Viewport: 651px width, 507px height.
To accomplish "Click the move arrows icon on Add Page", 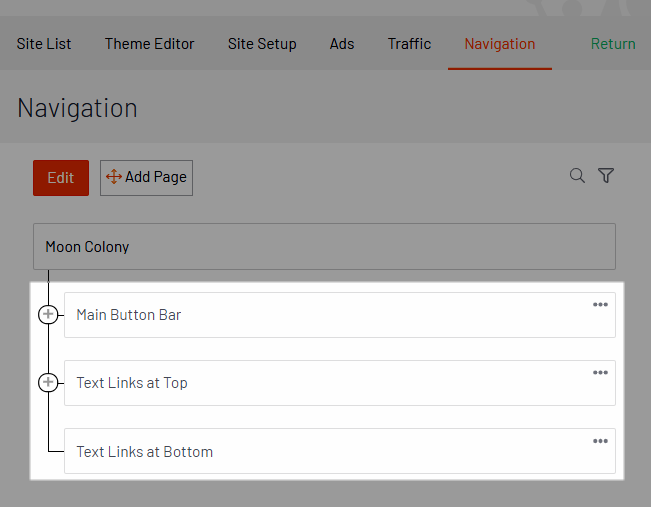I will (113, 177).
